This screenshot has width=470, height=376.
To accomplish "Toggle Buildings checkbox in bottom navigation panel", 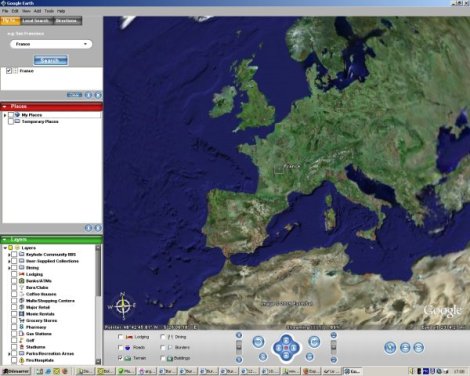I will (163, 358).
